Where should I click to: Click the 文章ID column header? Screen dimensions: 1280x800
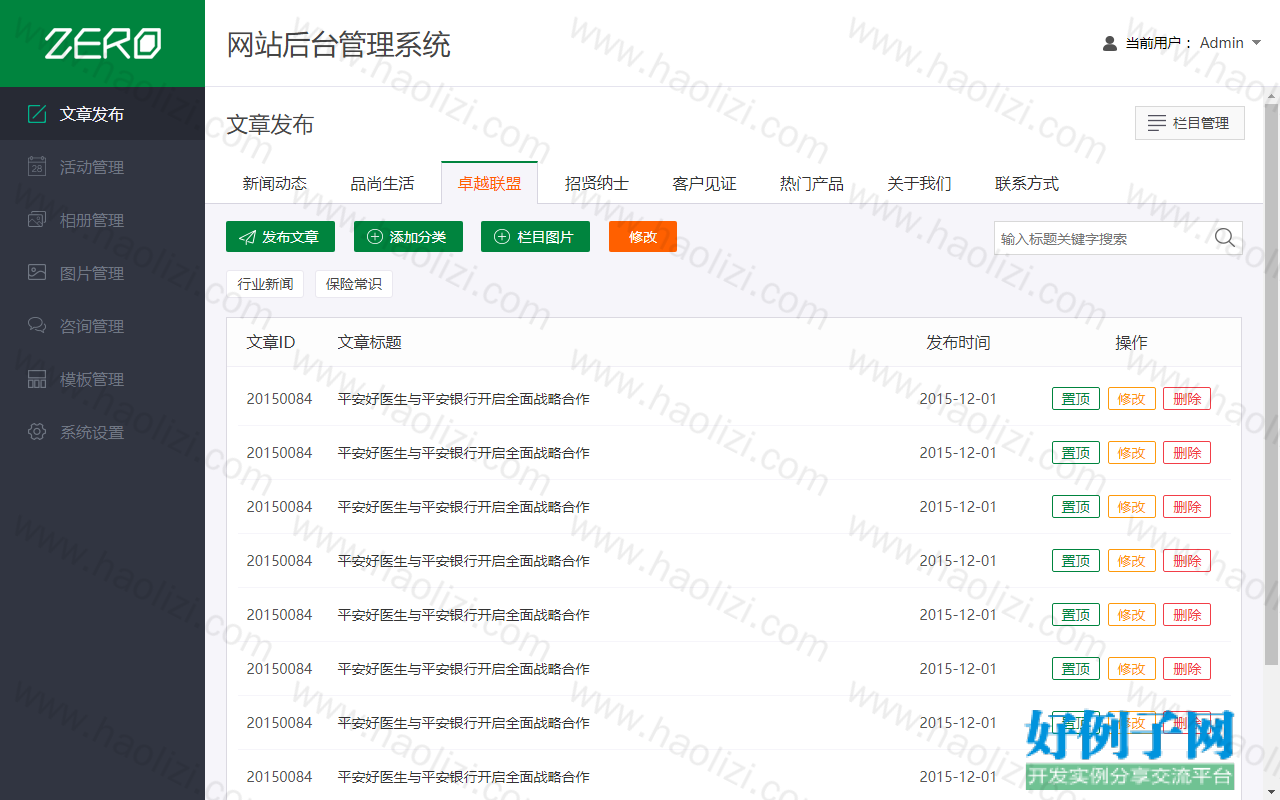pyautogui.click(x=271, y=342)
